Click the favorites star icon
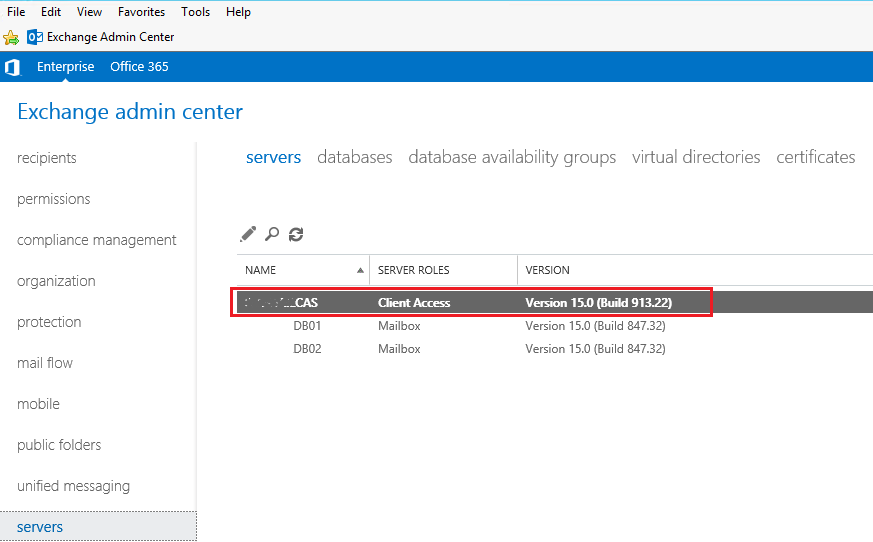873x542 pixels. pyautogui.click(x=11, y=37)
